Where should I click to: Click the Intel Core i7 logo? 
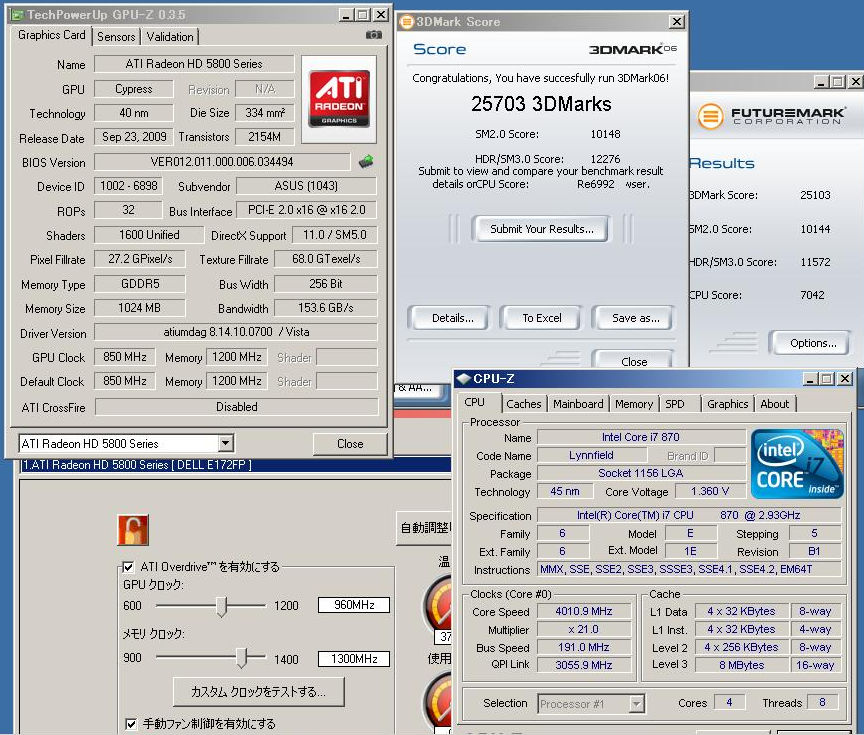click(797, 464)
